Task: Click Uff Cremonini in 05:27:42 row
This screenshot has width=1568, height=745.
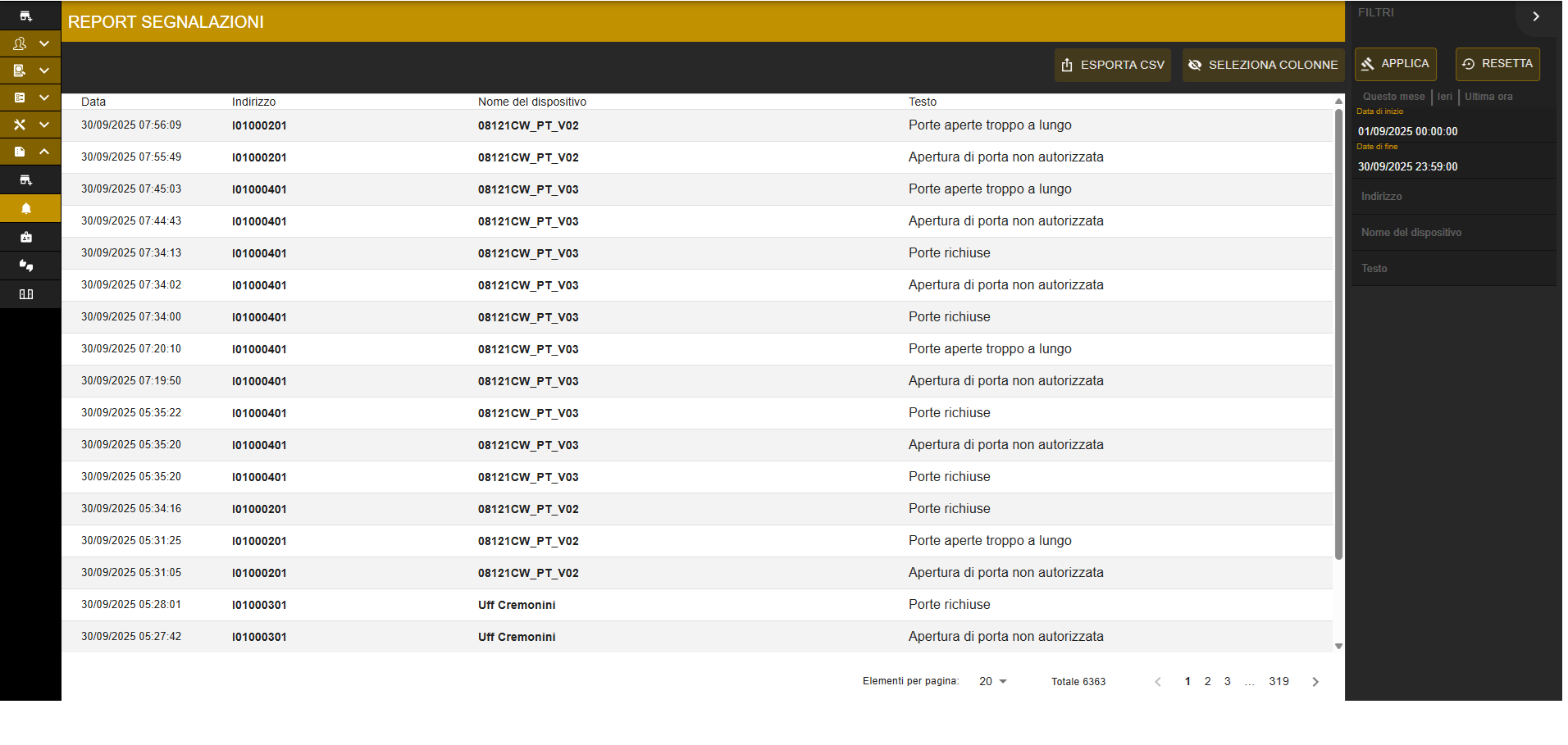Action: [x=517, y=637]
